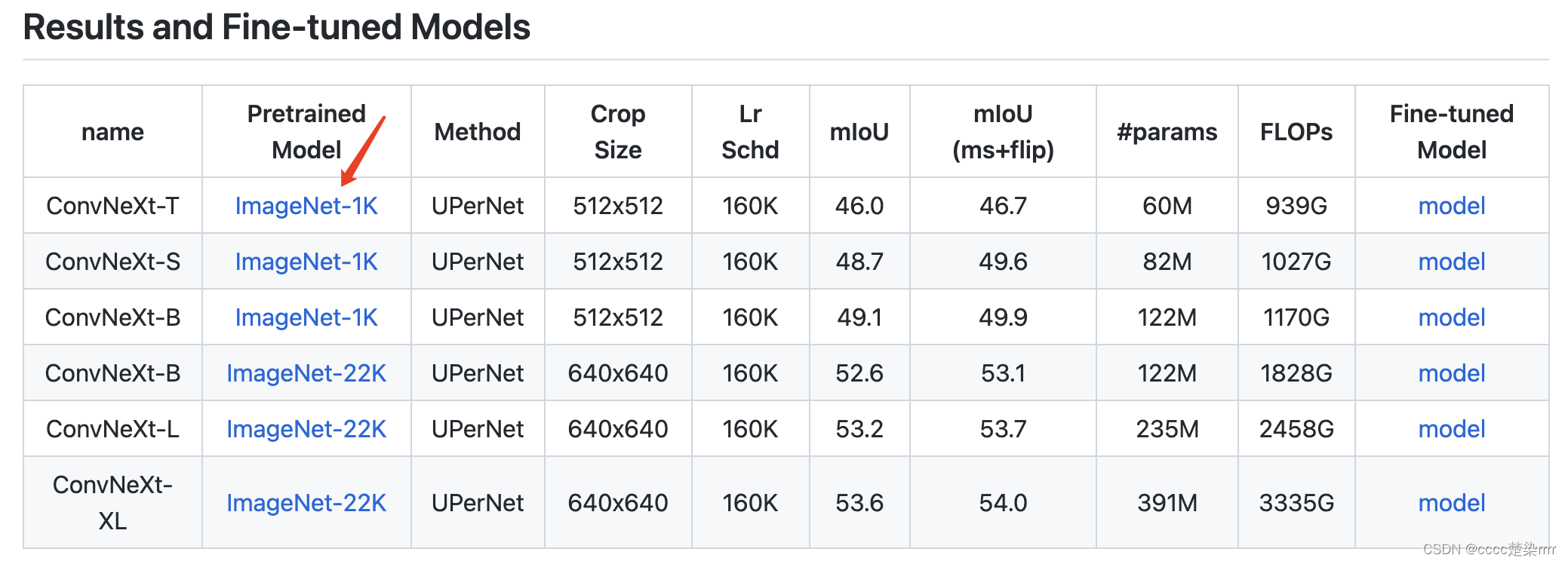Viewport: 1568px width, 564px height.
Task: Select the Fine-tuned Model column header
Action: 1451,132
